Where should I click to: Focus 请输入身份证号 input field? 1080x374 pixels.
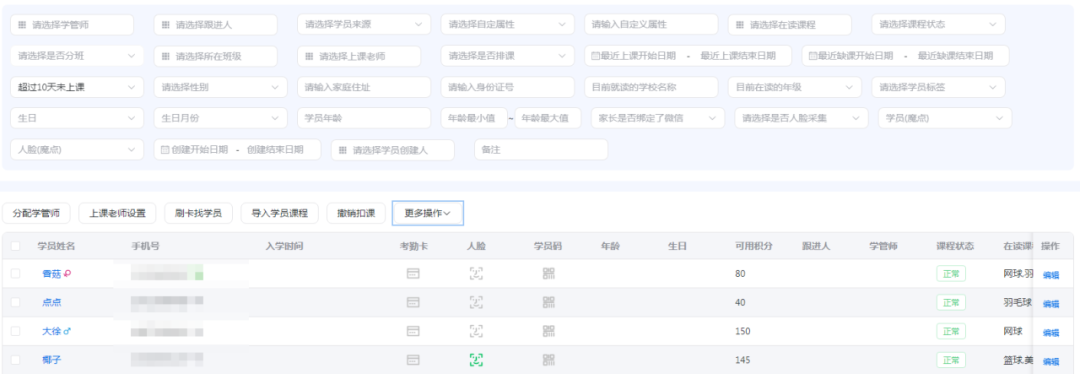508,87
